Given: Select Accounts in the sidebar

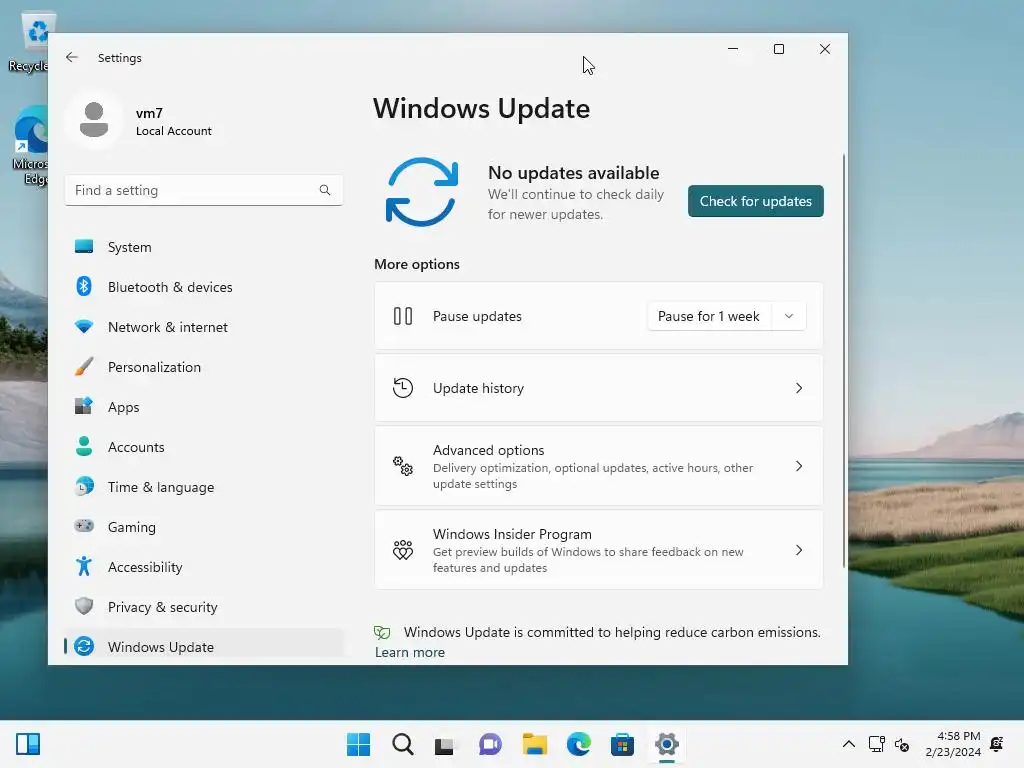Looking at the screenshot, I should click(204, 447).
